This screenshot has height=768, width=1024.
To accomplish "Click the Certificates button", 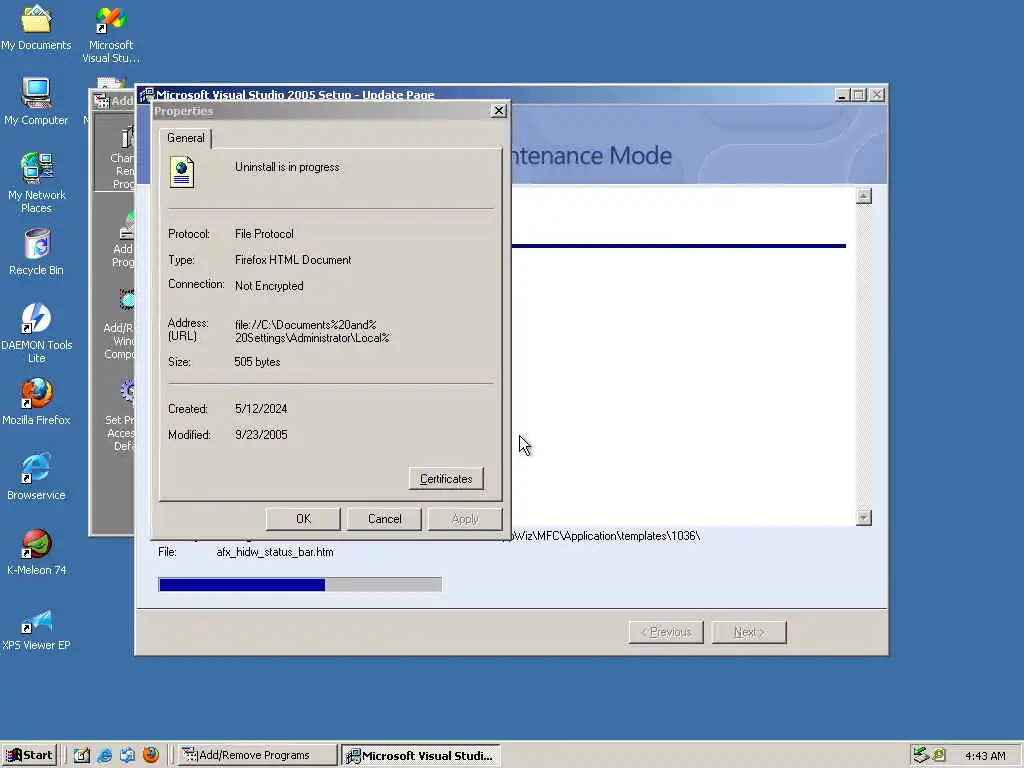I will (446, 479).
